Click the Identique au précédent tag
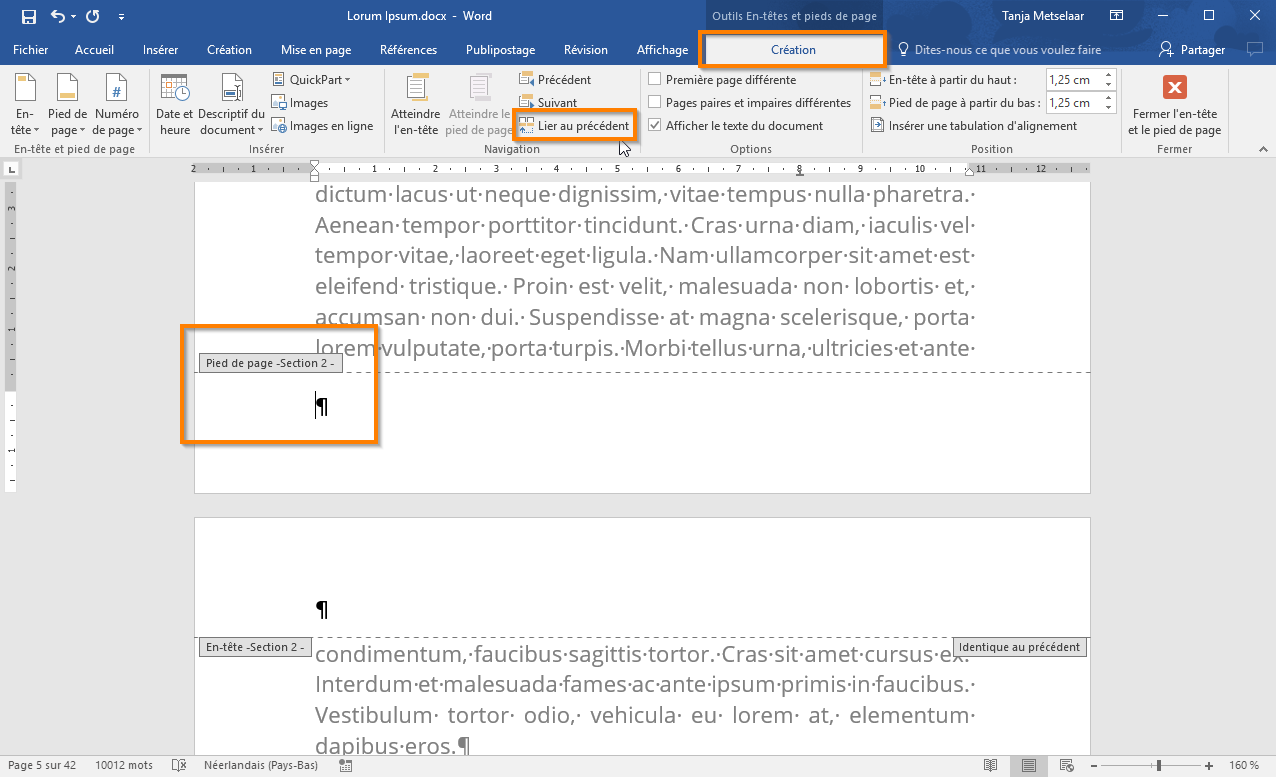1276x777 pixels. click(x=1019, y=647)
